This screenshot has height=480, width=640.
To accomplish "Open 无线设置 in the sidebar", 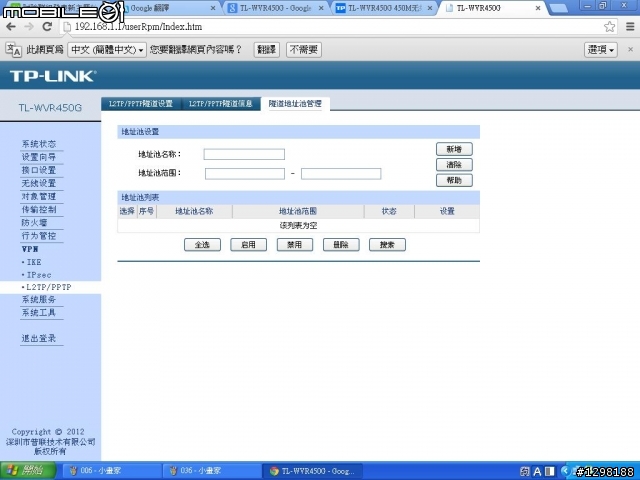I will pos(39,183).
